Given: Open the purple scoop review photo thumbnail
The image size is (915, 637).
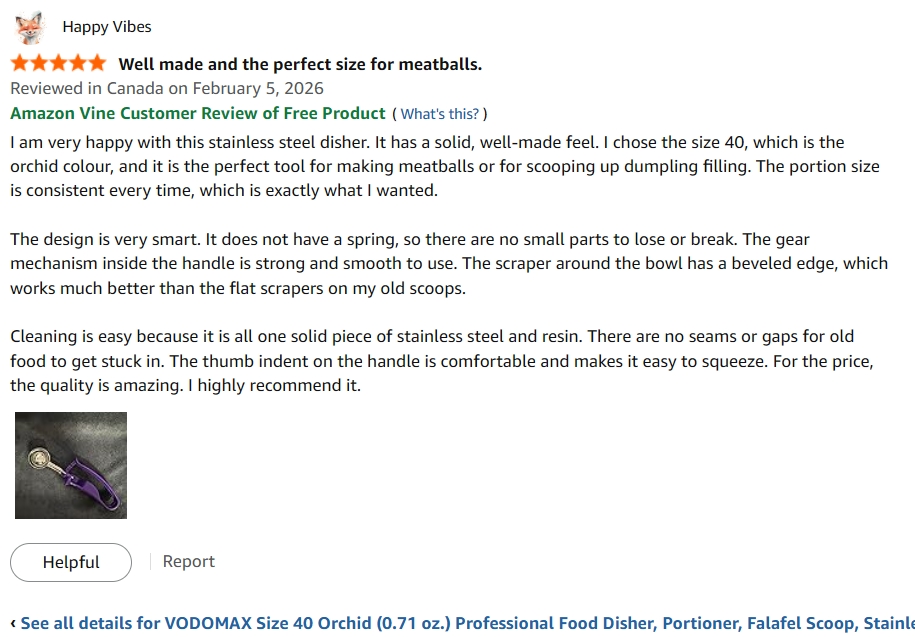Looking at the screenshot, I should [71, 466].
